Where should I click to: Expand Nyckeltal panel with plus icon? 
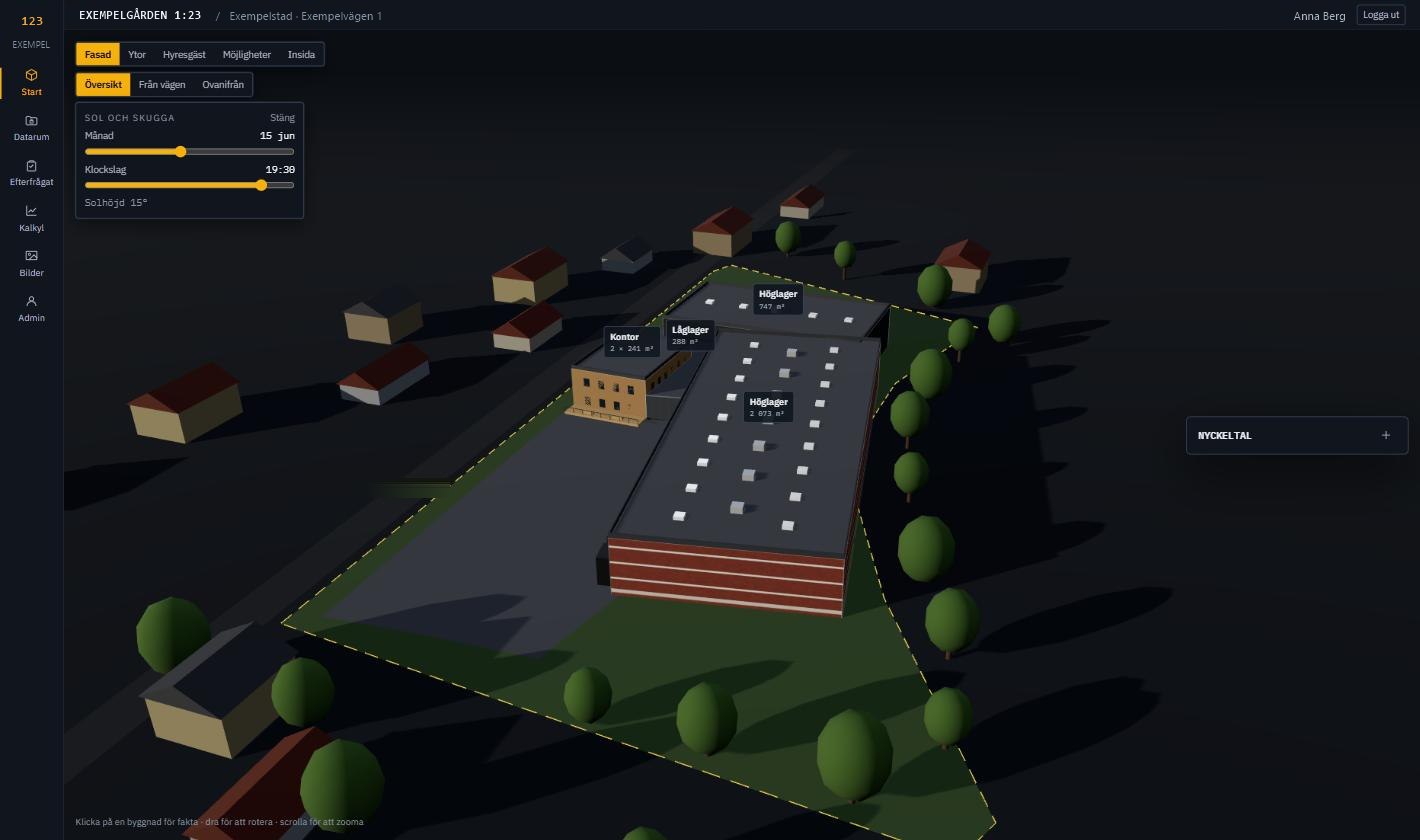[1385, 435]
